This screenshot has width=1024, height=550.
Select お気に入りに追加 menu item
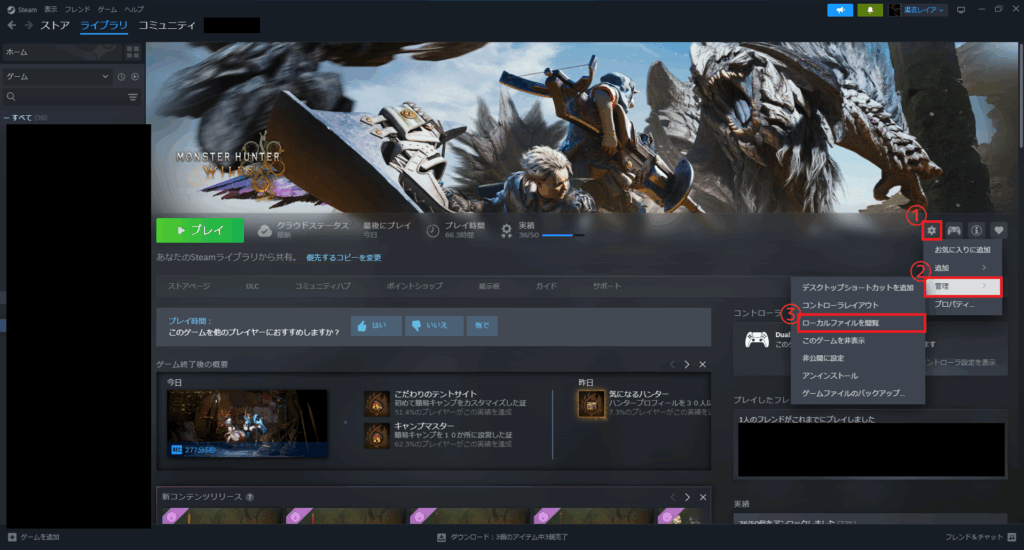[962, 250]
